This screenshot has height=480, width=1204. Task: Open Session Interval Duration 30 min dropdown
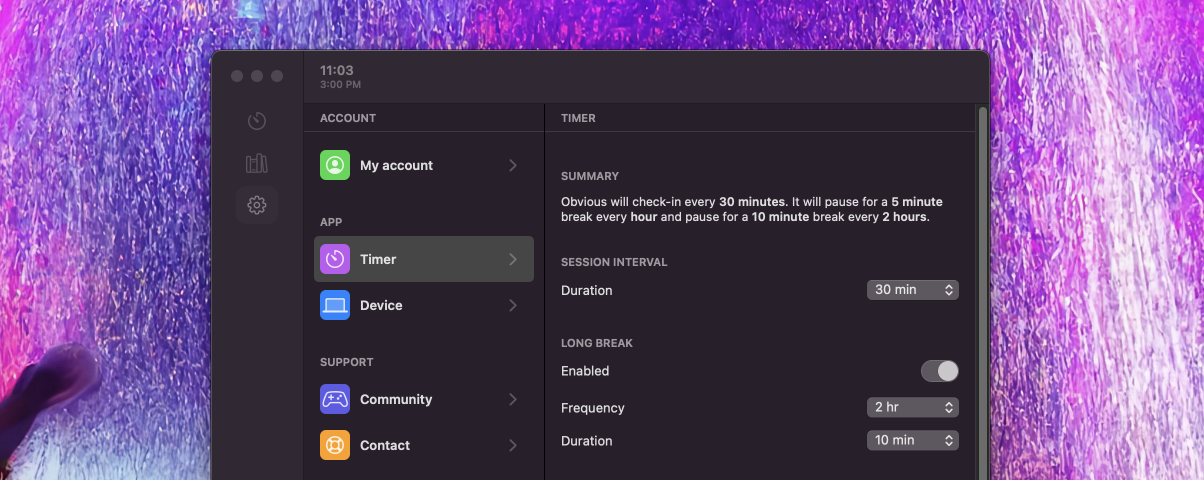pos(913,290)
